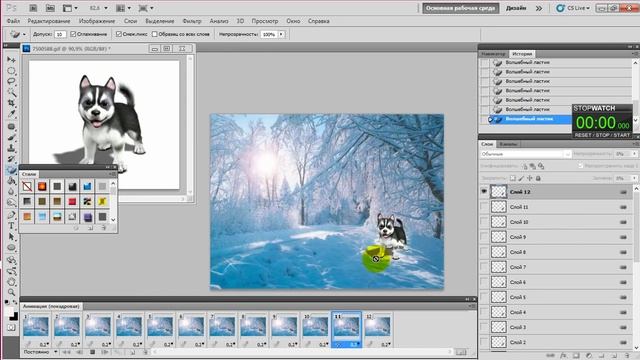
Task: Select the Crop tool
Action: [x=11, y=103]
